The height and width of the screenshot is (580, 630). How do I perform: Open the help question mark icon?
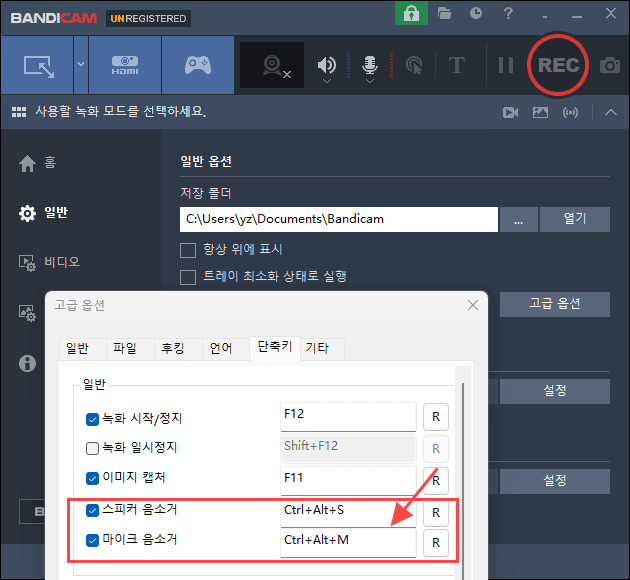(x=508, y=13)
